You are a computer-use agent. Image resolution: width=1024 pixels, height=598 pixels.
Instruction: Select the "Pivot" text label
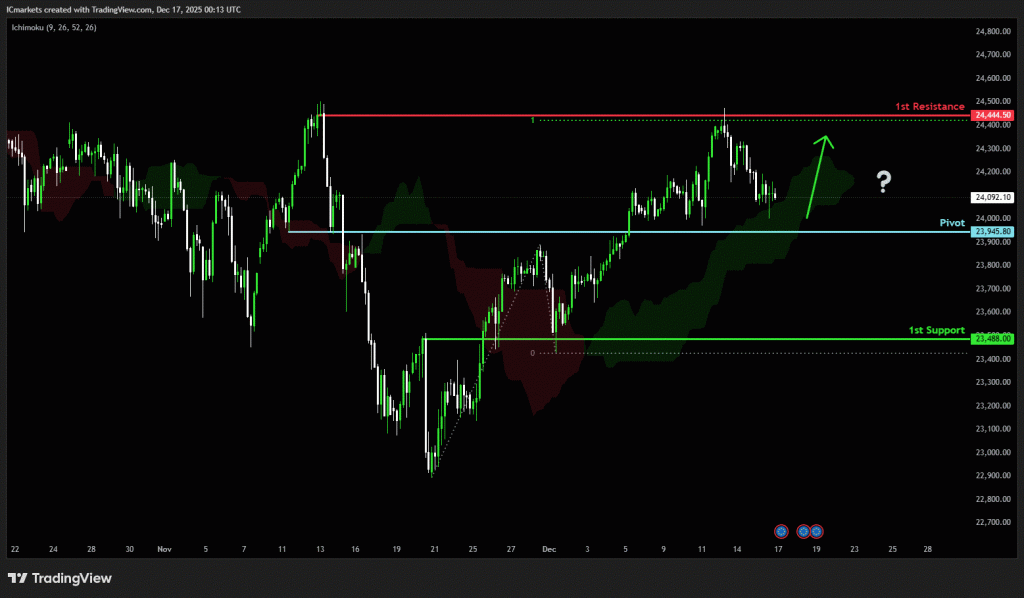[x=951, y=223]
